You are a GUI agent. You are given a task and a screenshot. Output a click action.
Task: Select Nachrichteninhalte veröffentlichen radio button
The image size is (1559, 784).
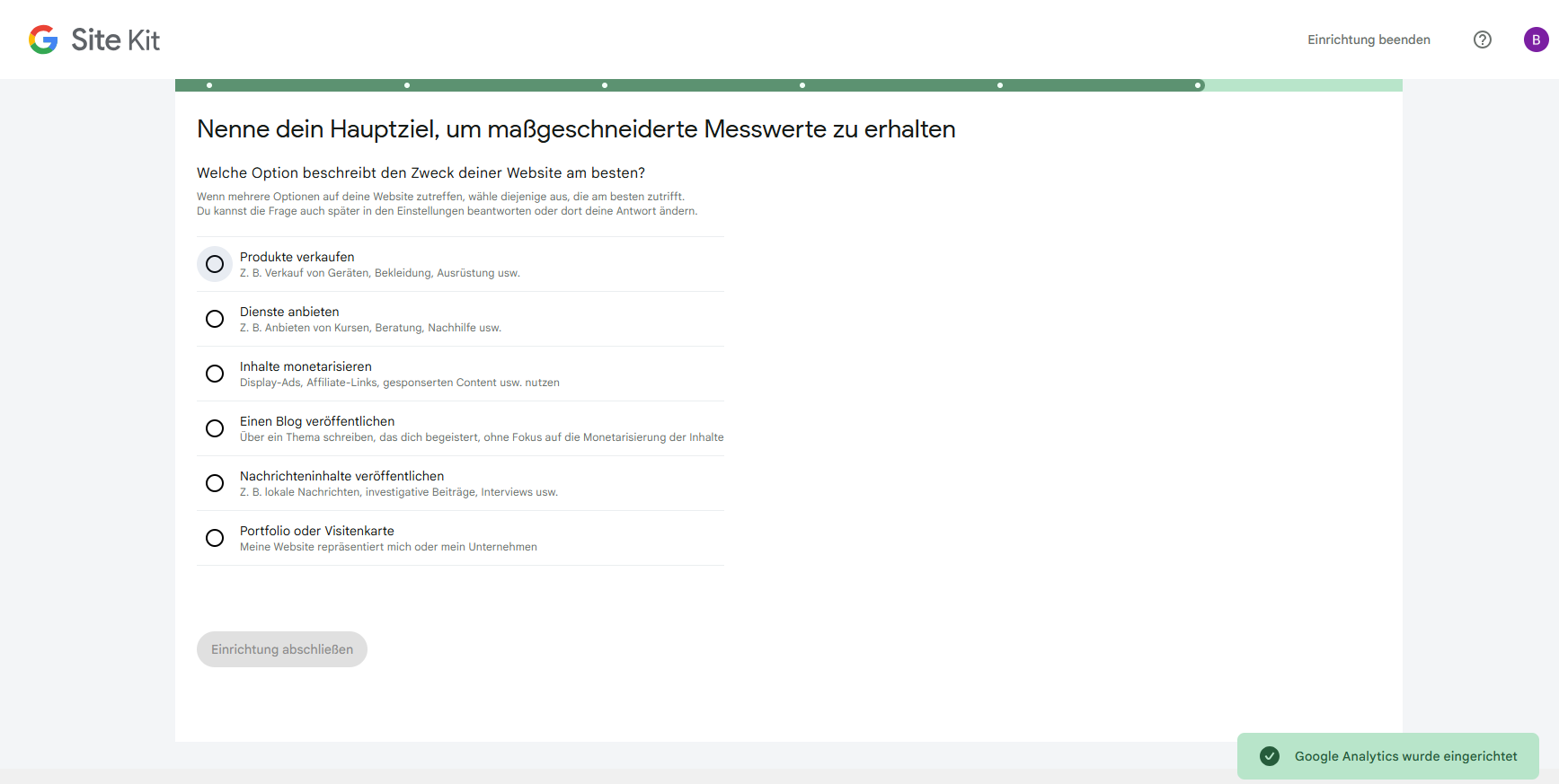click(215, 483)
